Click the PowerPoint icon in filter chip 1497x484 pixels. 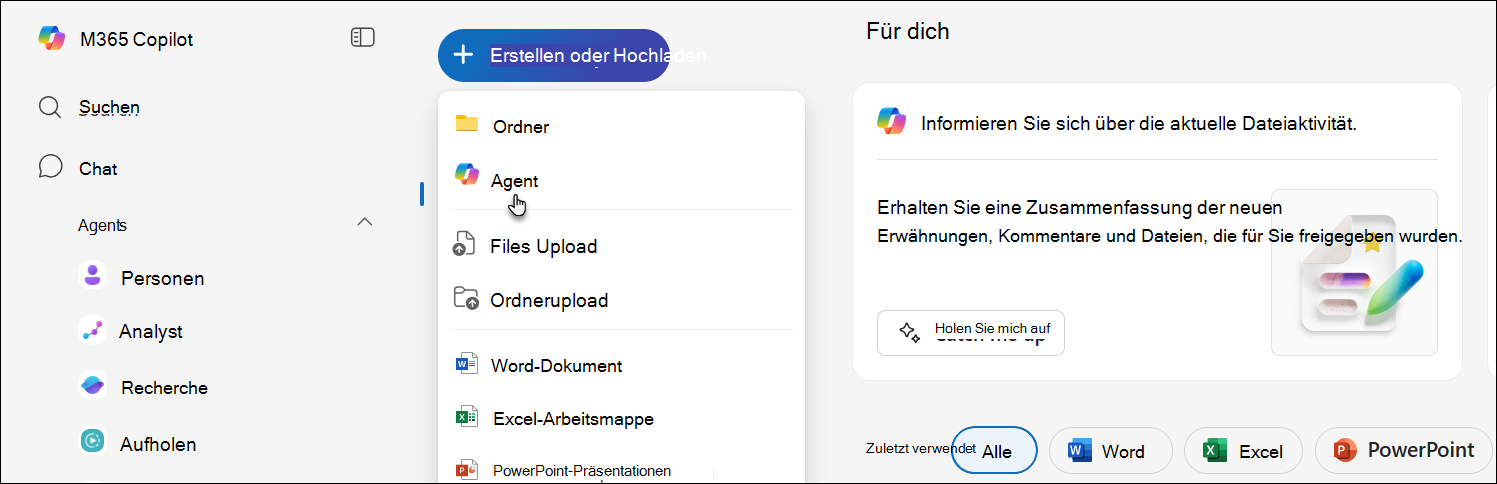pos(1345,451)
